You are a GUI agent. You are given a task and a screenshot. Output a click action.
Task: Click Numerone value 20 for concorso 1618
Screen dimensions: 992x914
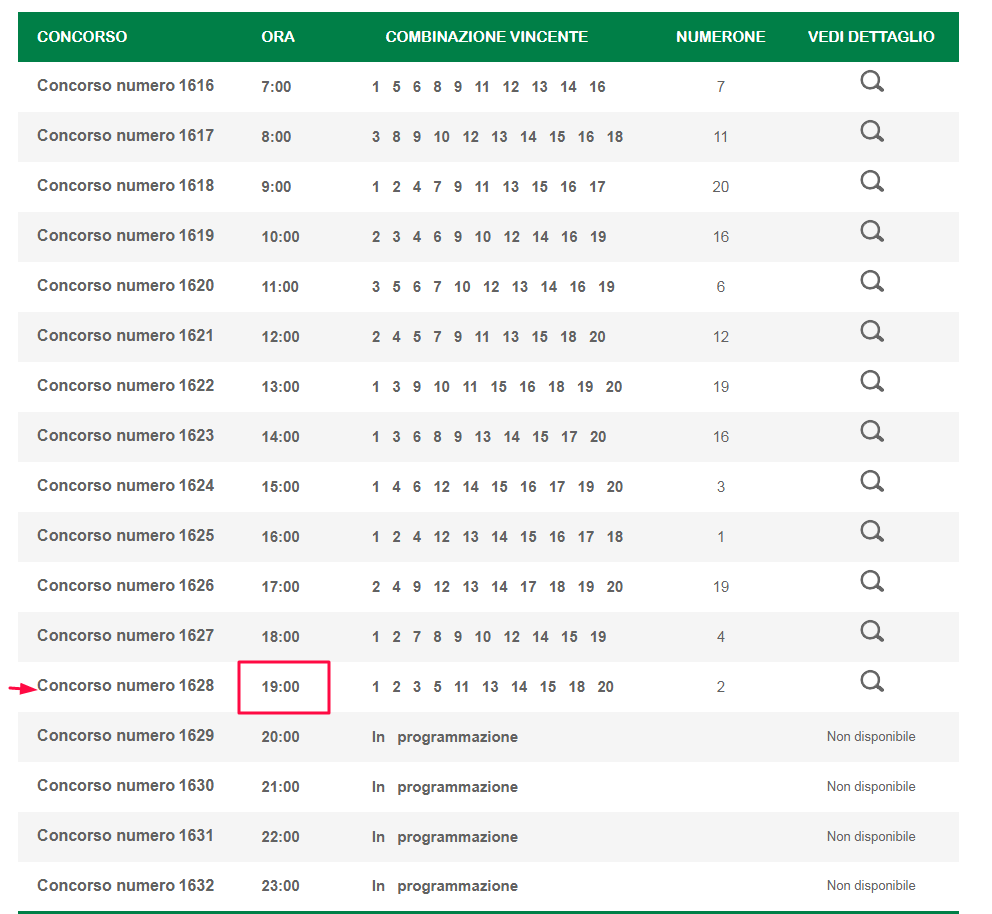click(721, 187)
